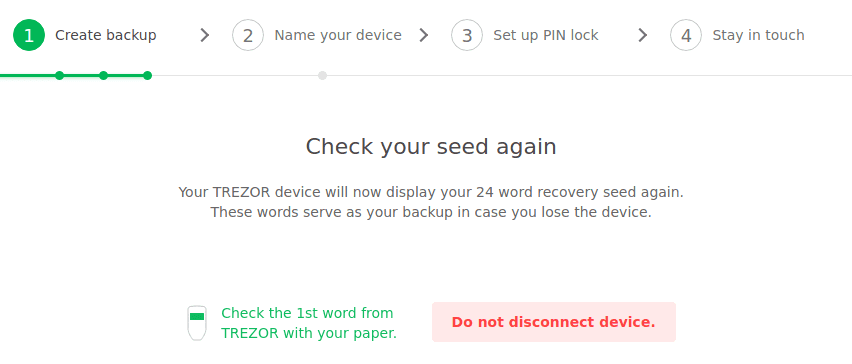852x364 pixels.
Task: Click chevron arrow after Set up PIN lock
Action: pyautogui.click(x=643, y=35)
